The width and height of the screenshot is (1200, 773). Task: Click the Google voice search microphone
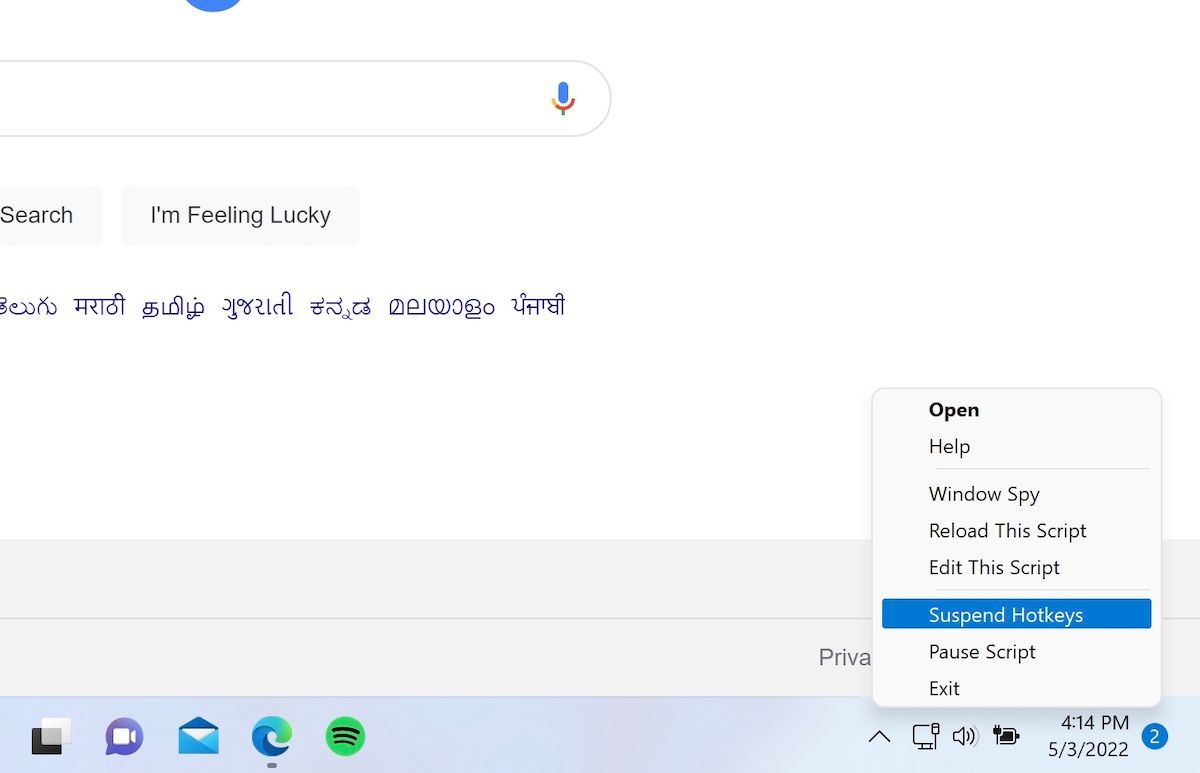tap(562, 97)
